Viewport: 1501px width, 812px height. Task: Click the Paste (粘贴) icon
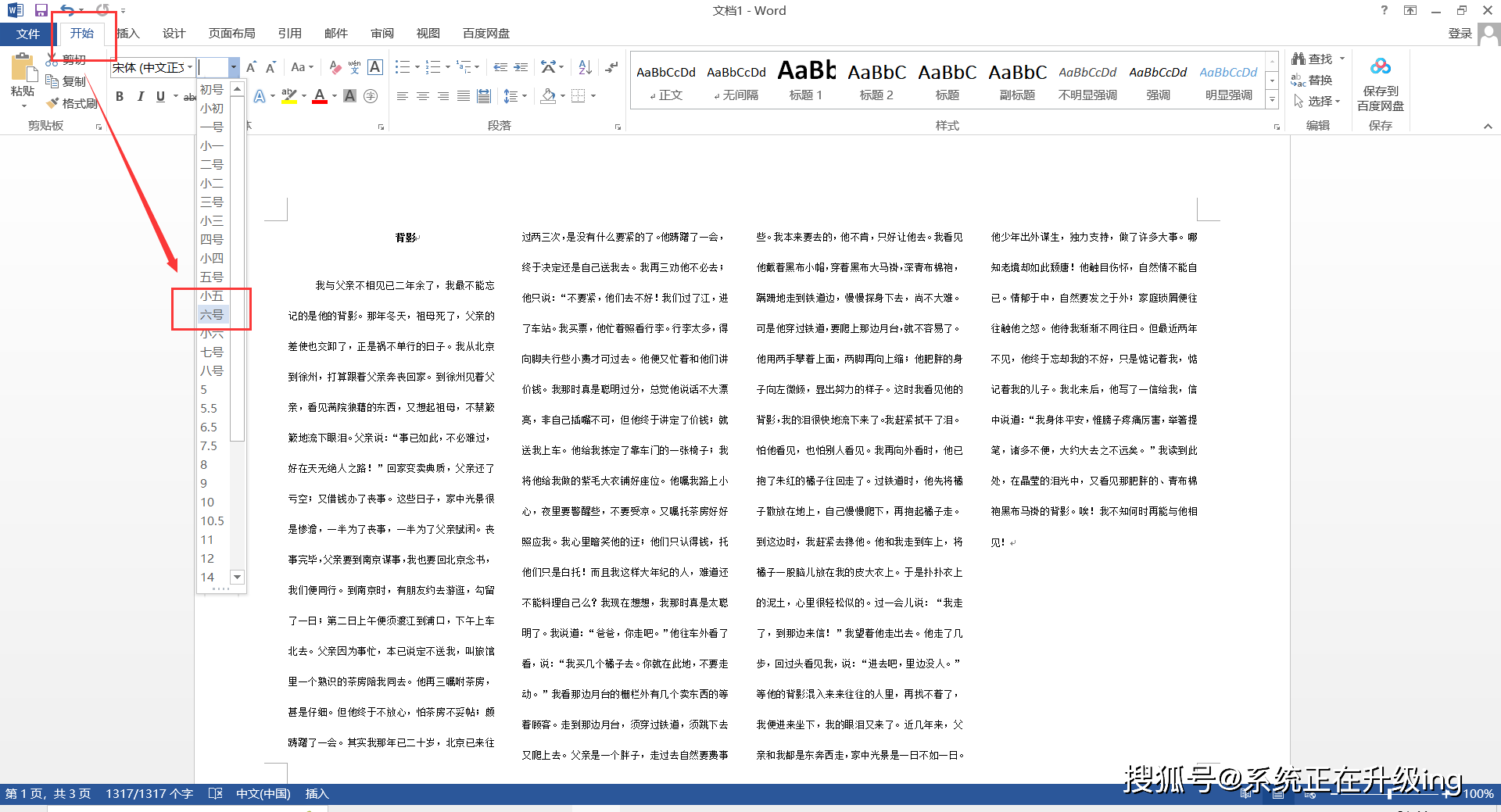coord(23,69)
